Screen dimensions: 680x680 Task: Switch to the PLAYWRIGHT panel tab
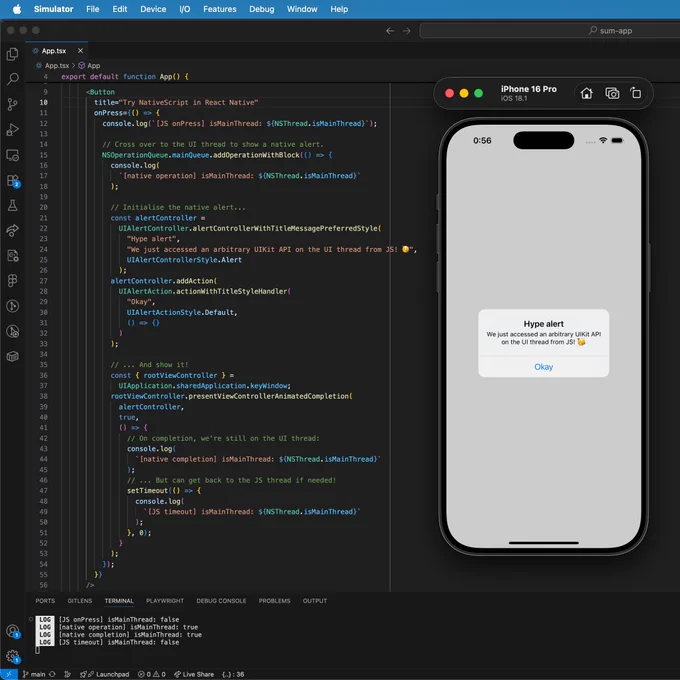point(165,601)
